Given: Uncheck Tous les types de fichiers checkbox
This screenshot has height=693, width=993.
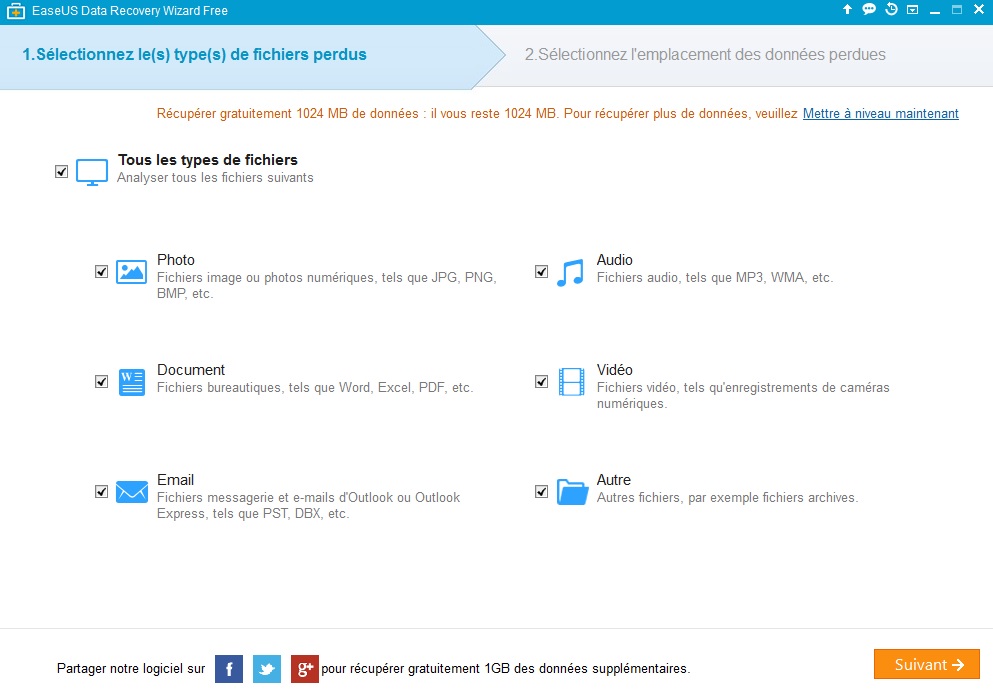Looking at the screenshot, I should [x=61, y=172].
